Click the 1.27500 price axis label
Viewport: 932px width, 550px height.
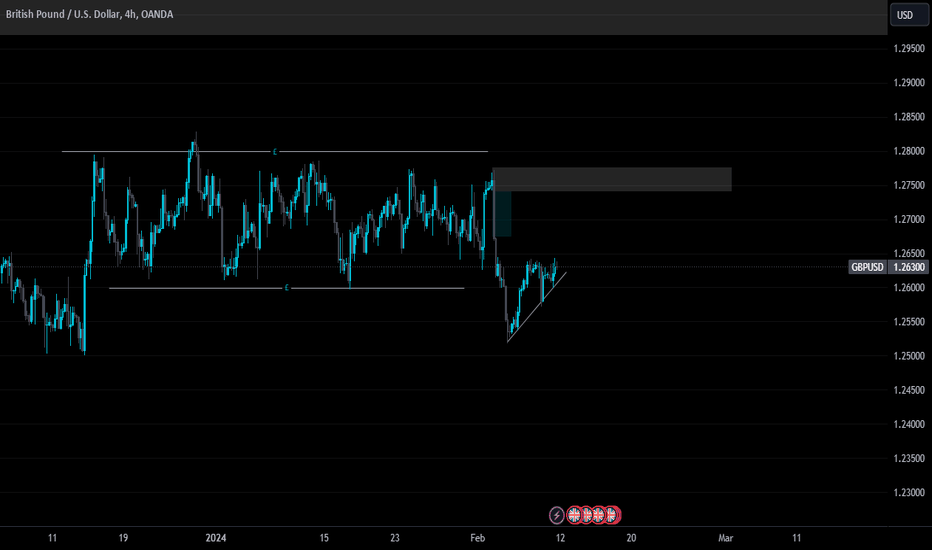click(x=909, y=186)
